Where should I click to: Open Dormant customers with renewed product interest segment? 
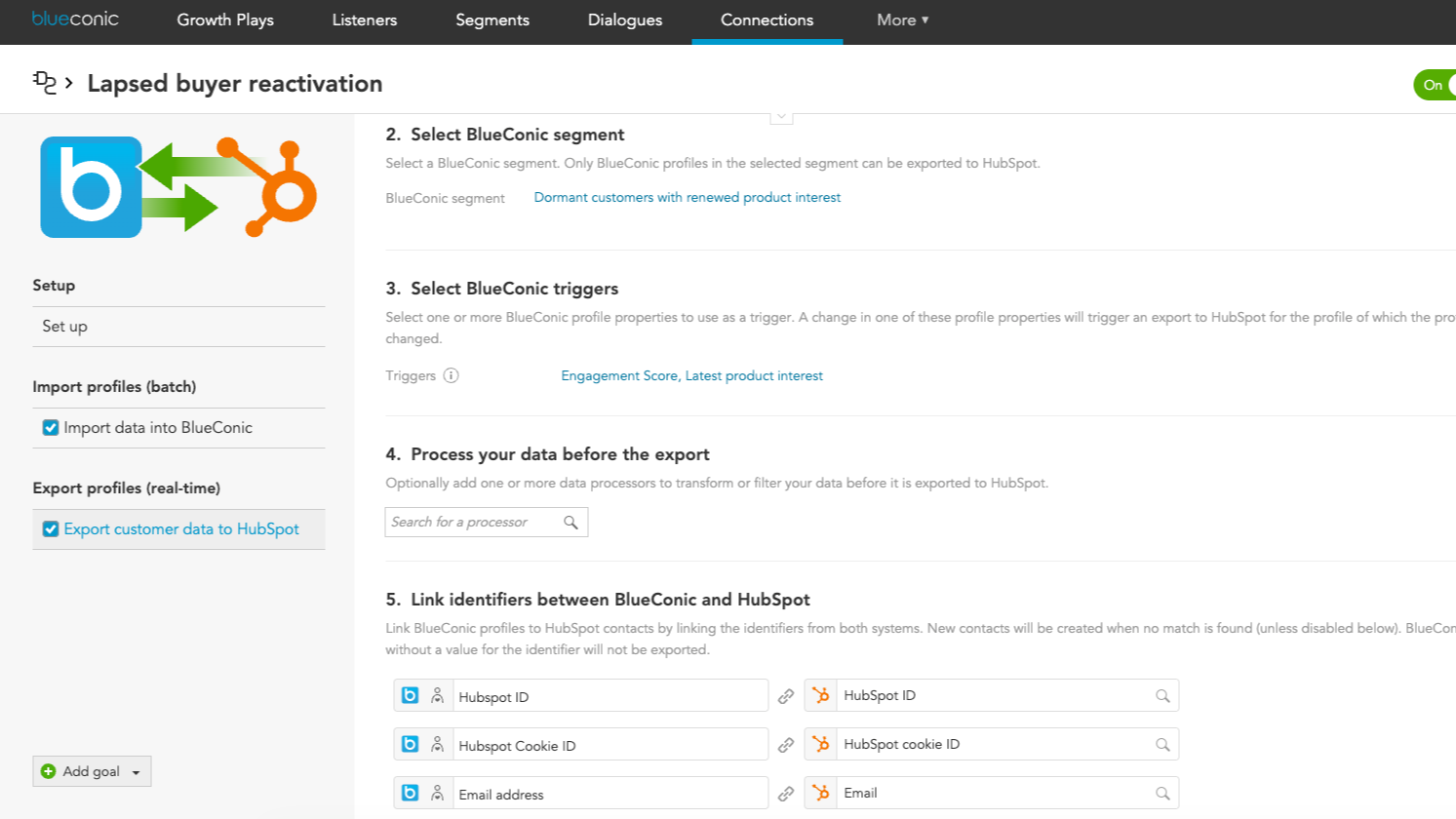[x=688, y=197]
